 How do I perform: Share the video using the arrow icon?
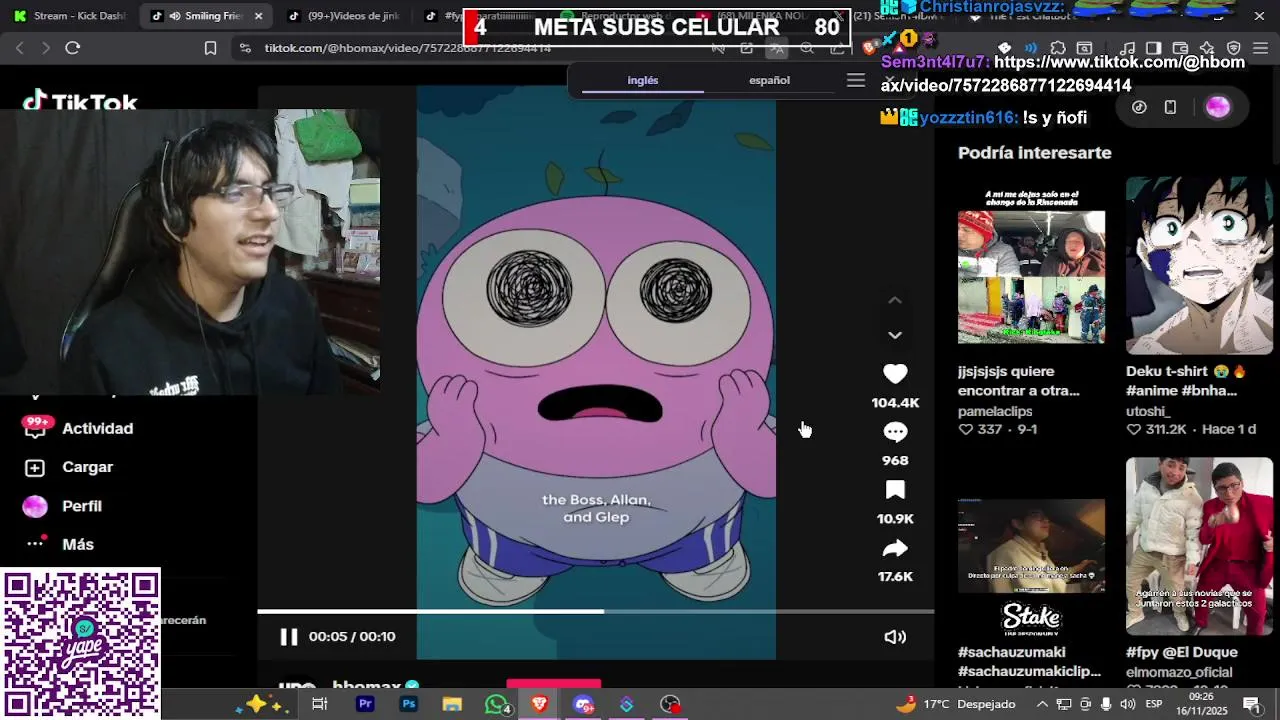[895, 548]
